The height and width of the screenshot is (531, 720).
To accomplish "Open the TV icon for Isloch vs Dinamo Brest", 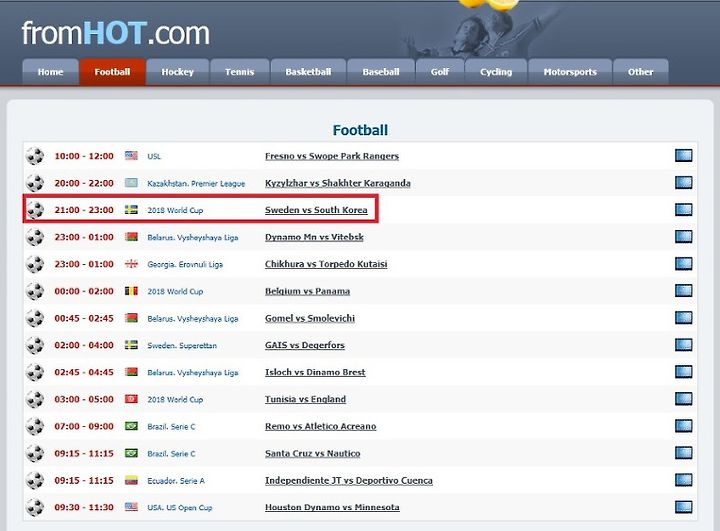I will click(684, 372).
